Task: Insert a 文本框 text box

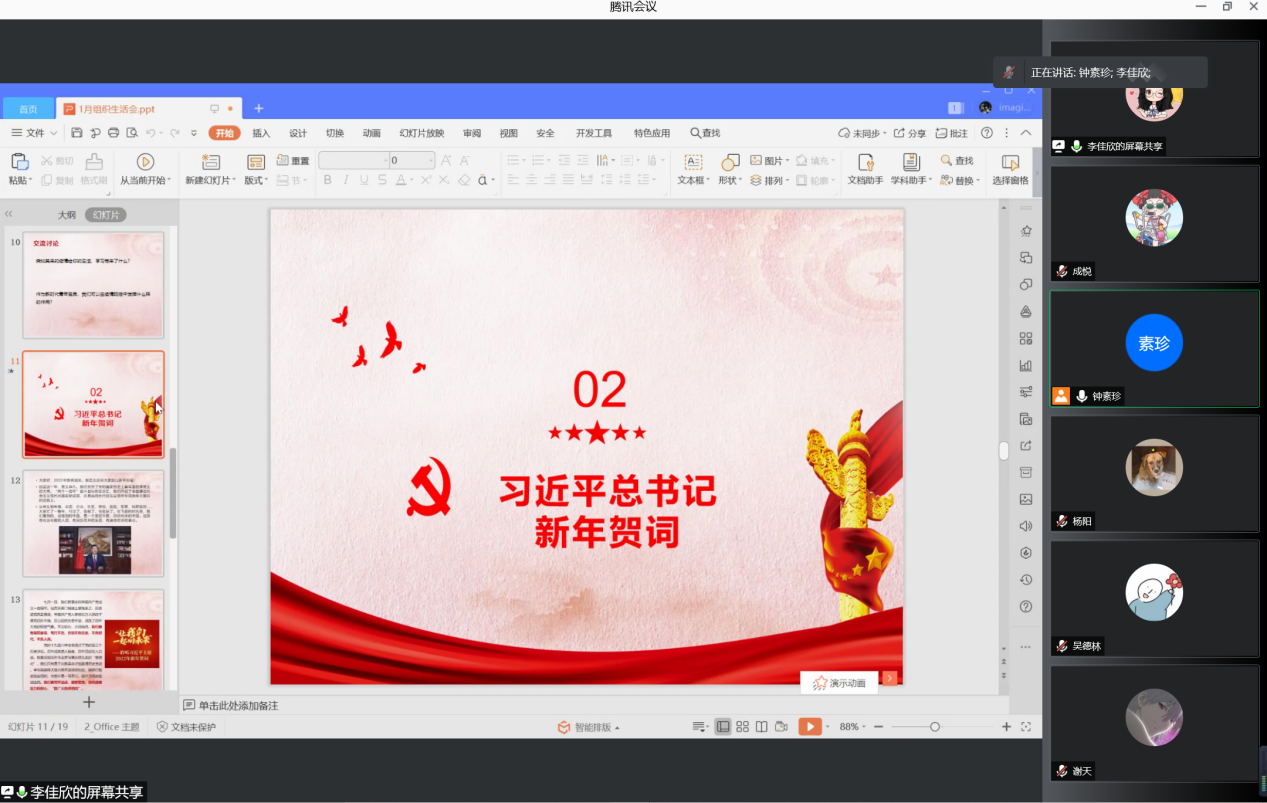Action: click(x=692, y=162)
